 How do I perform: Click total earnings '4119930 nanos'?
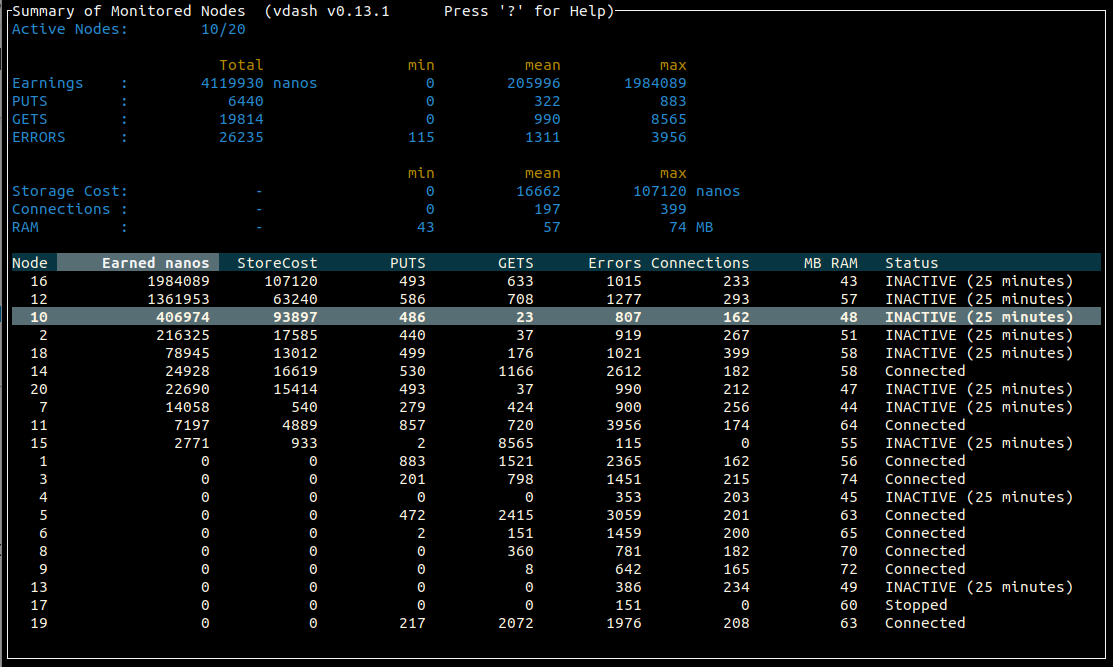pos(259,83)
